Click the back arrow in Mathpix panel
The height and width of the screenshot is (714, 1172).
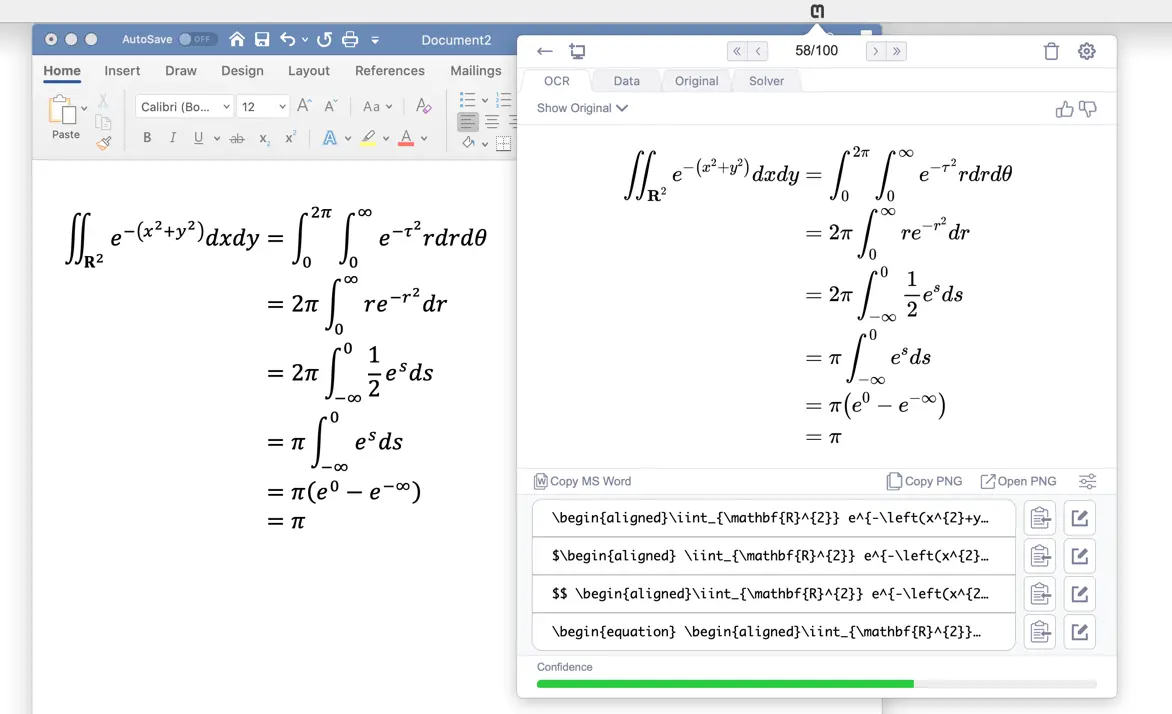tap(544, 51)
